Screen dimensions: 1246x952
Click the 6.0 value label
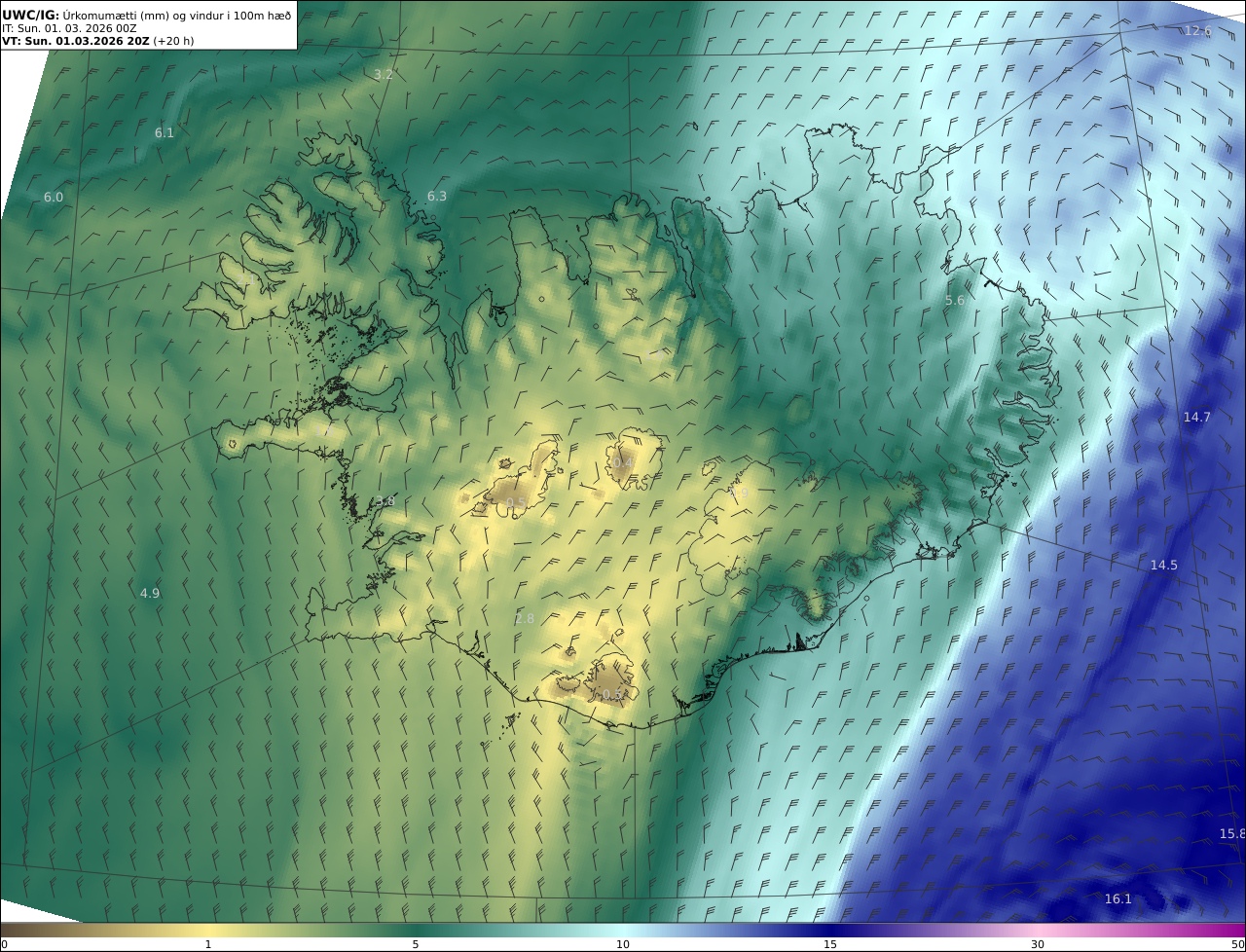(x=53, y=197)
